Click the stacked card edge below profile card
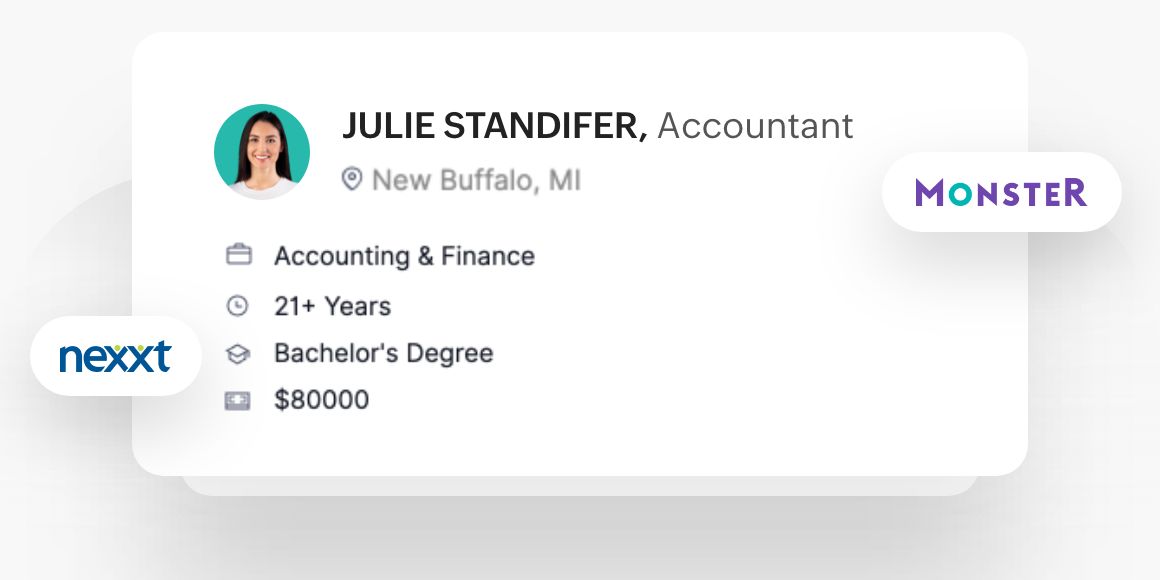Viewport: 1160px width, 580px height. click(580, 486)
